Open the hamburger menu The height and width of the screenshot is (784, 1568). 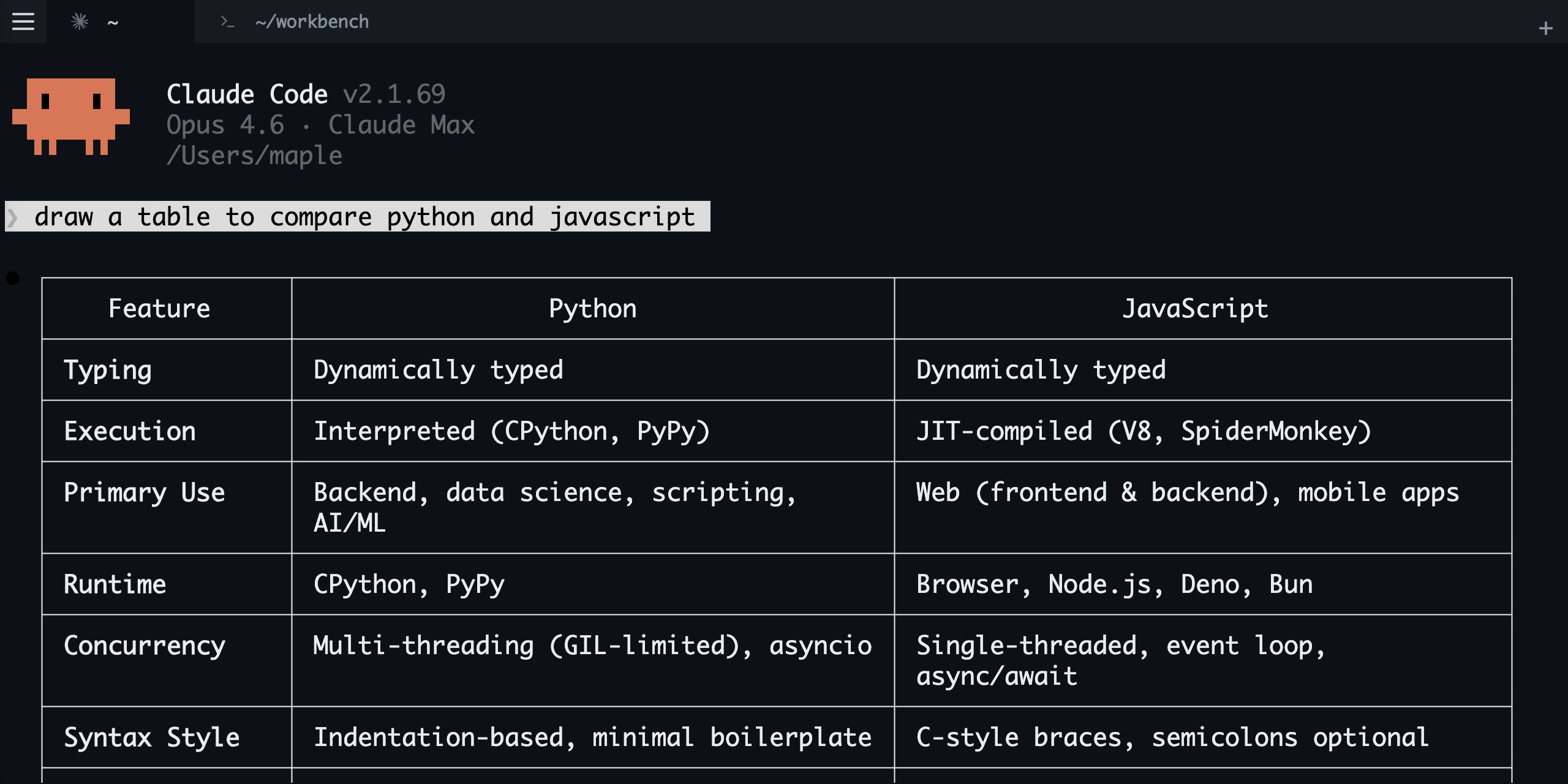click(x=23, y=21)
